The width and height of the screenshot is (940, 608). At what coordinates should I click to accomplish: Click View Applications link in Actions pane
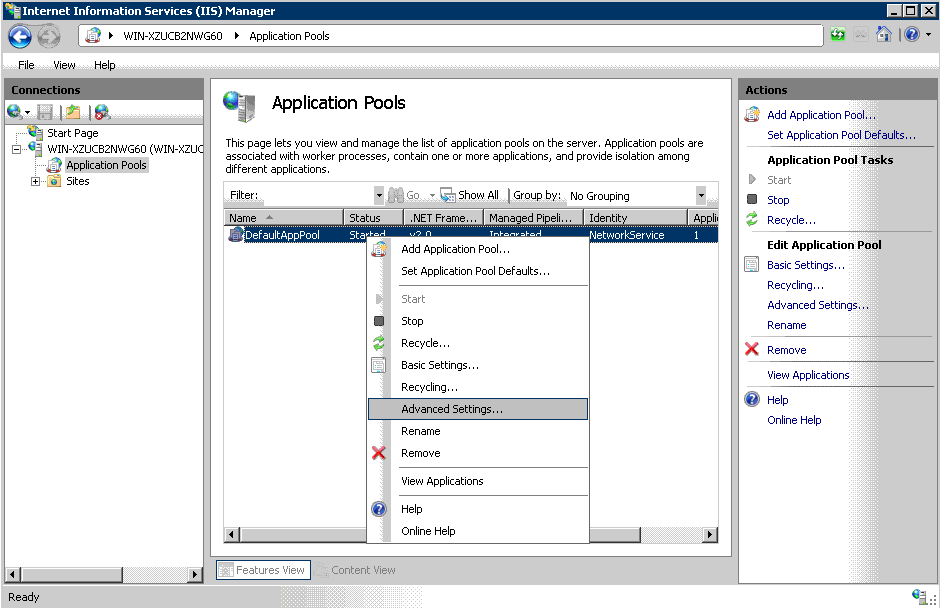pyautogui.click(x=808, y=375)
